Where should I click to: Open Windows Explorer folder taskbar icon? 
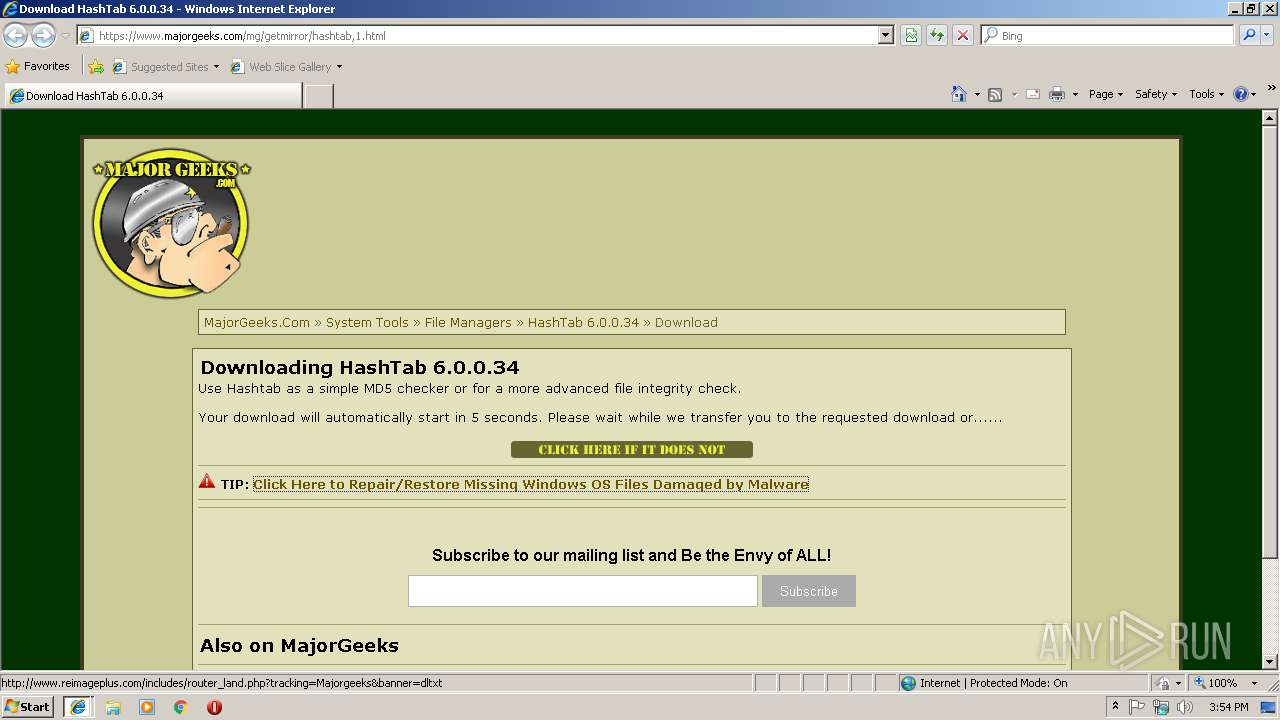tap(113, 707)
